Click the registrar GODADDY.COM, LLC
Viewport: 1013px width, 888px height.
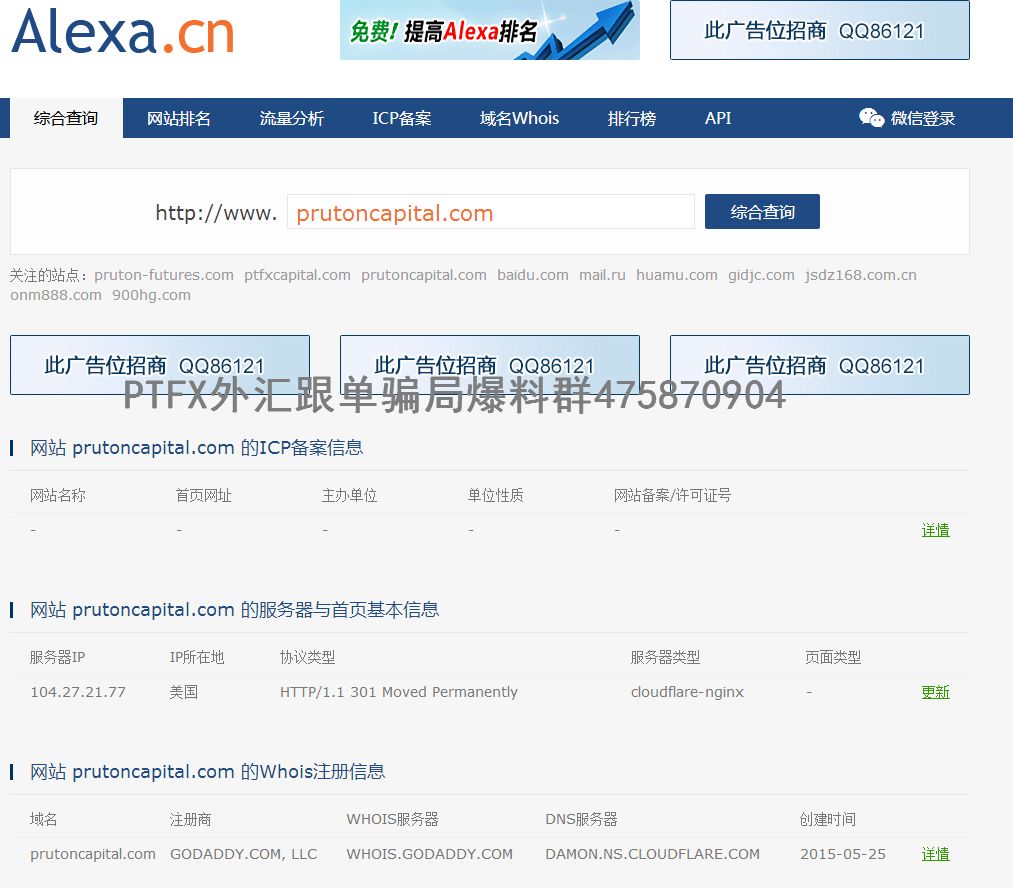pyautogui.click(x=244, y=854)
